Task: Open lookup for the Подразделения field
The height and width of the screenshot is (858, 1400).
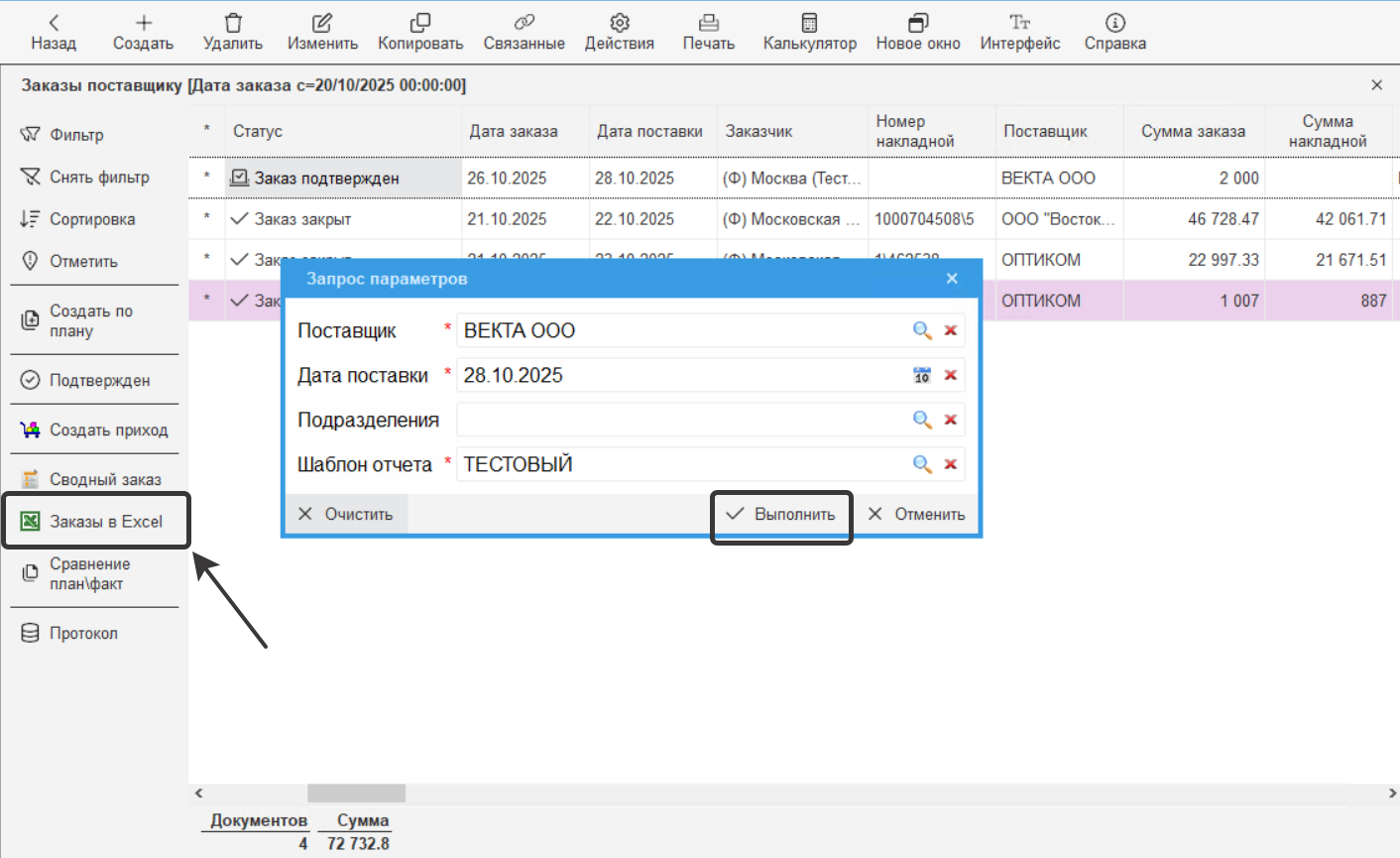Action: click(922, 420)
